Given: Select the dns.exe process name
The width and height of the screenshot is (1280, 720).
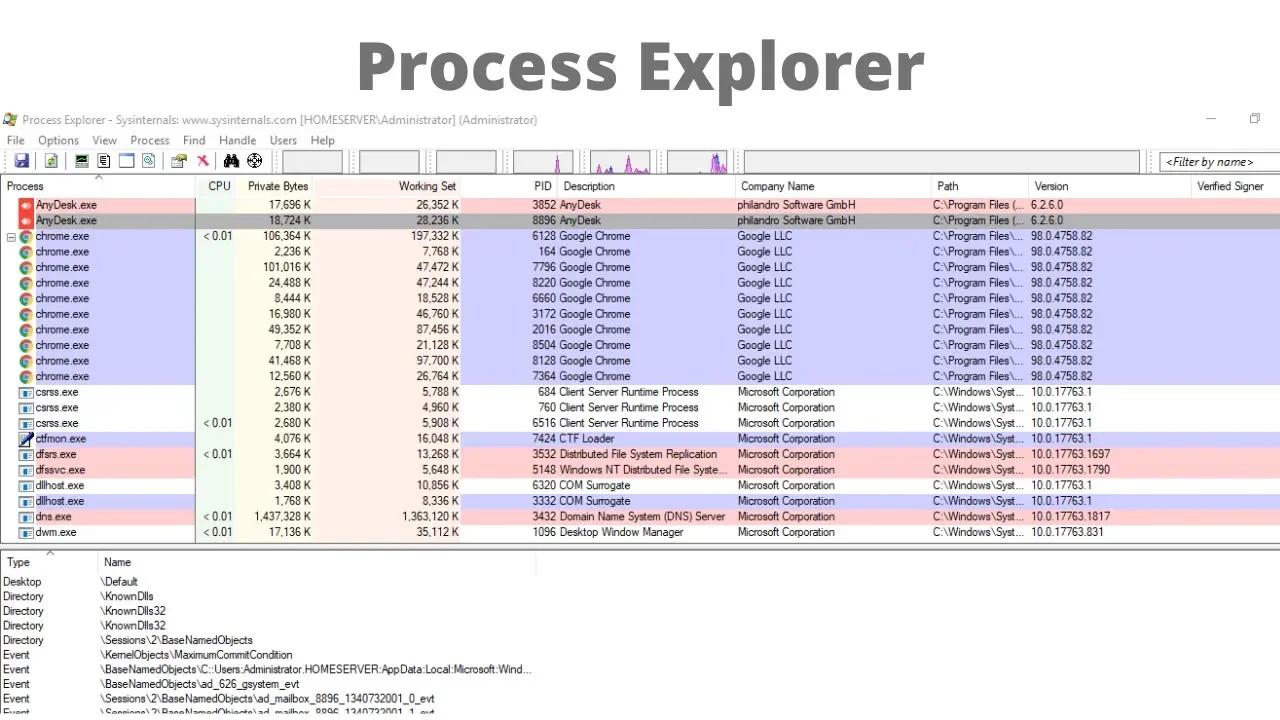Looking at the screenshot, I should [53, 517].
